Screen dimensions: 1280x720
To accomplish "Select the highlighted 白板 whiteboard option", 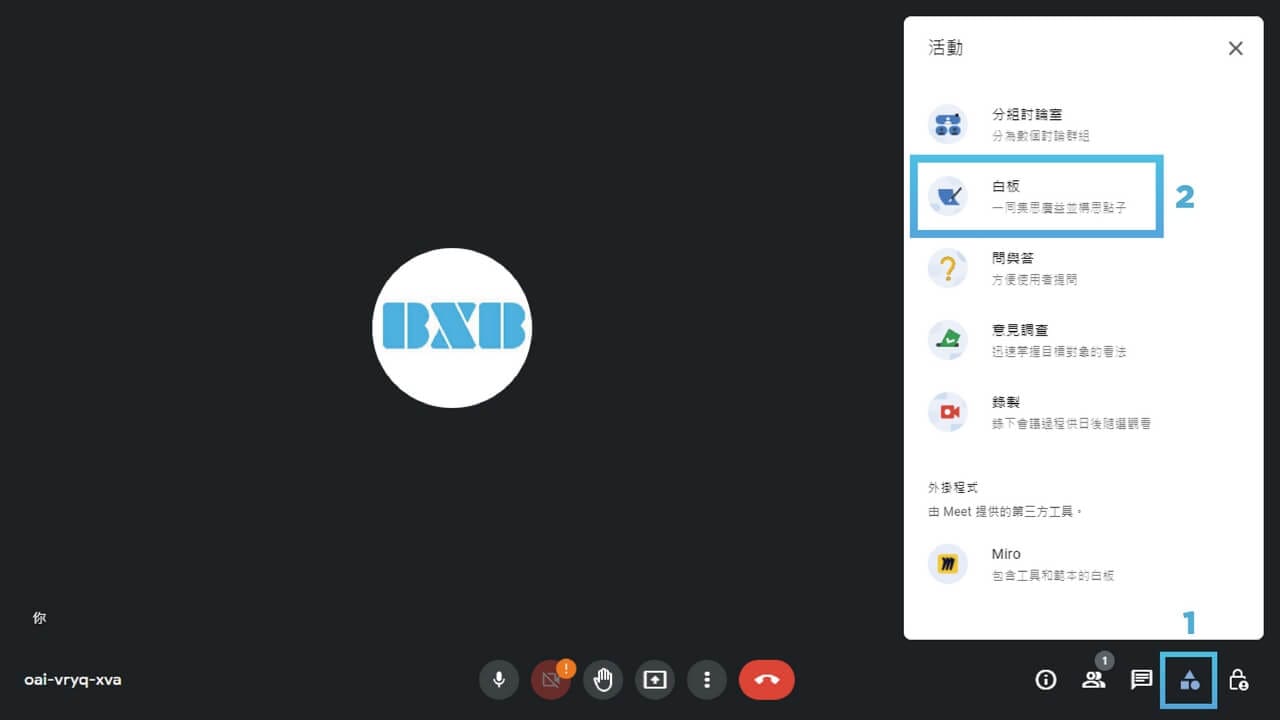I will click(1036, 196).
